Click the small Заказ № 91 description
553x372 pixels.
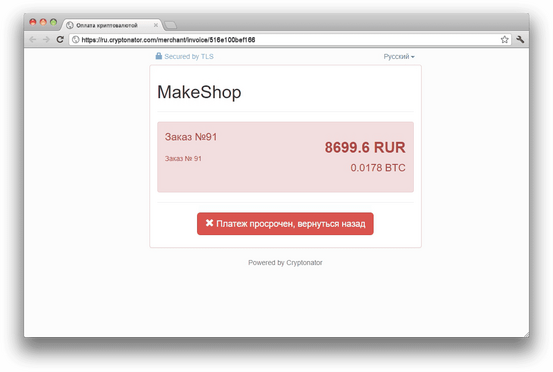[183, 159]
